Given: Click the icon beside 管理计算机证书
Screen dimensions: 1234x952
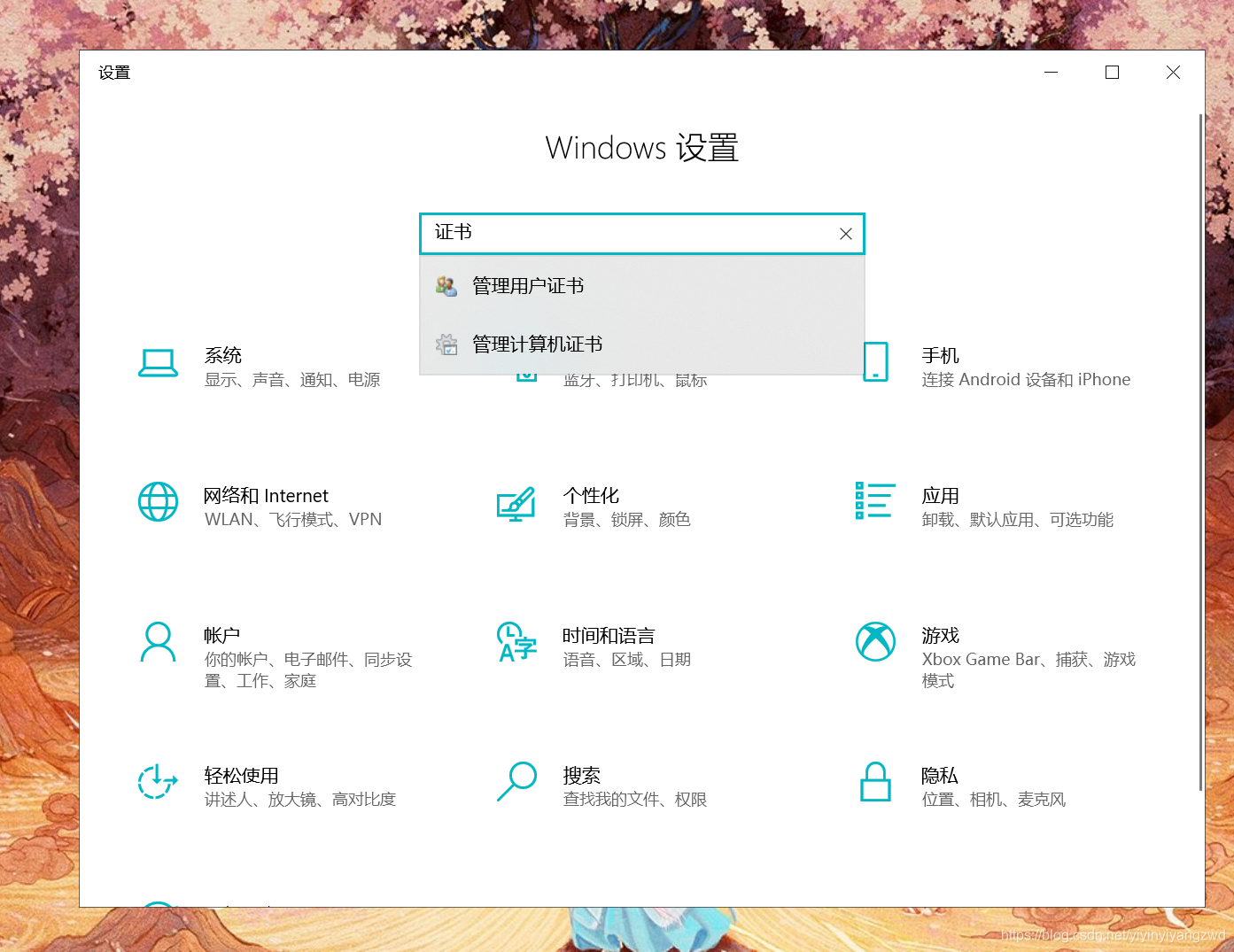Looking at the screenshot, I should coord(446,344).
